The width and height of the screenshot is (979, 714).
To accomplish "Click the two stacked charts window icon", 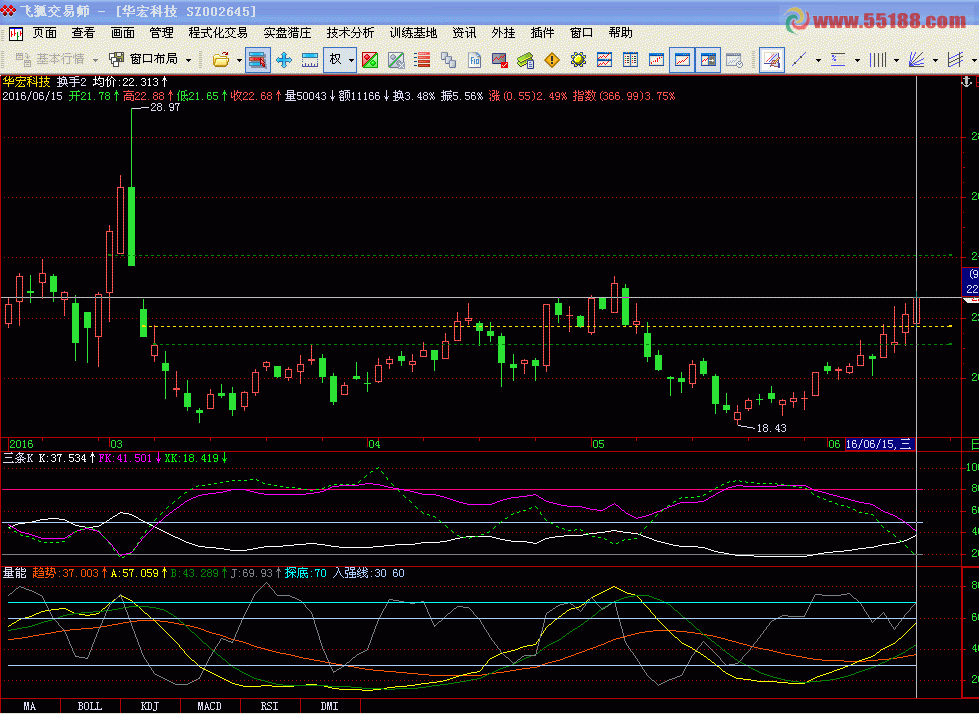I will pos(604,60).
